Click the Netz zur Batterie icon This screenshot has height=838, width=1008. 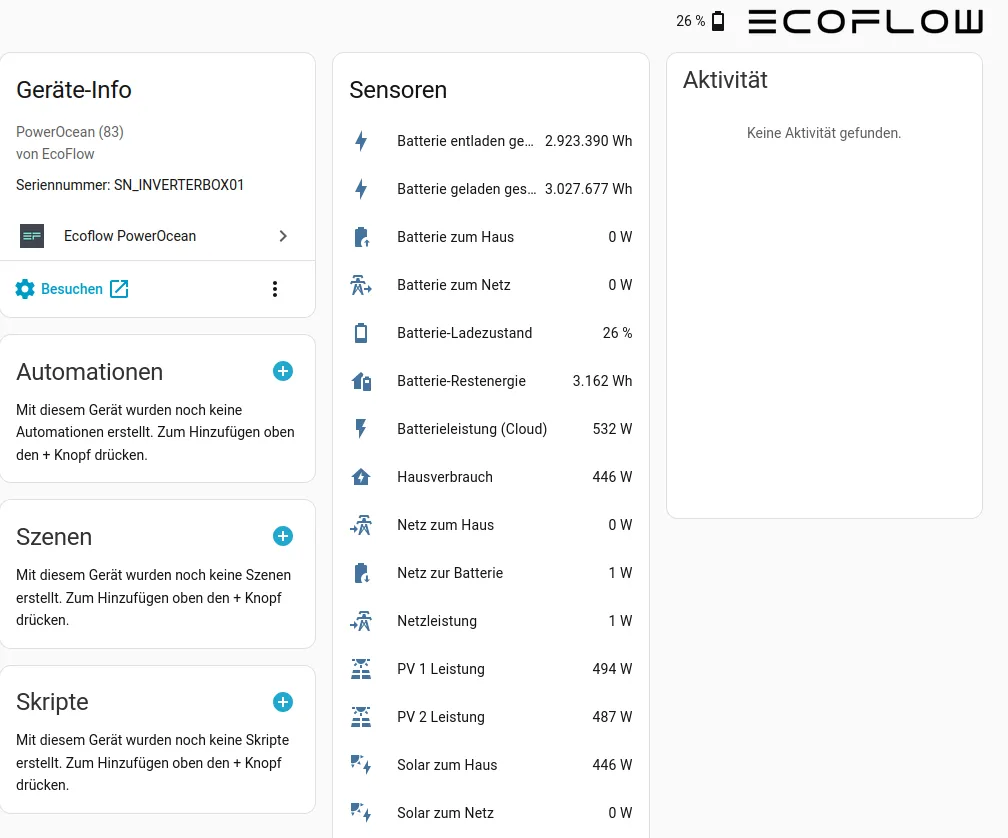(x=361, y=573)
